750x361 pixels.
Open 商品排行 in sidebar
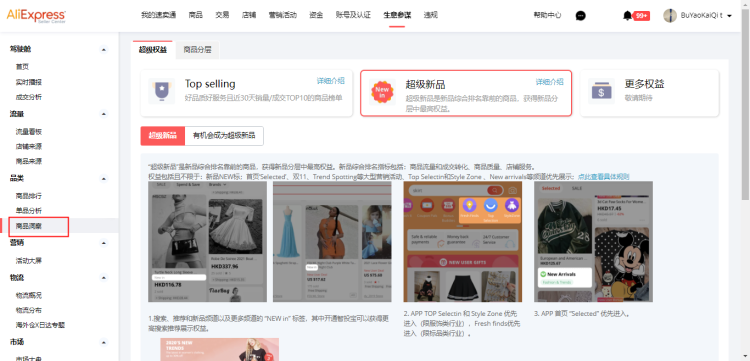pos(29,196)
